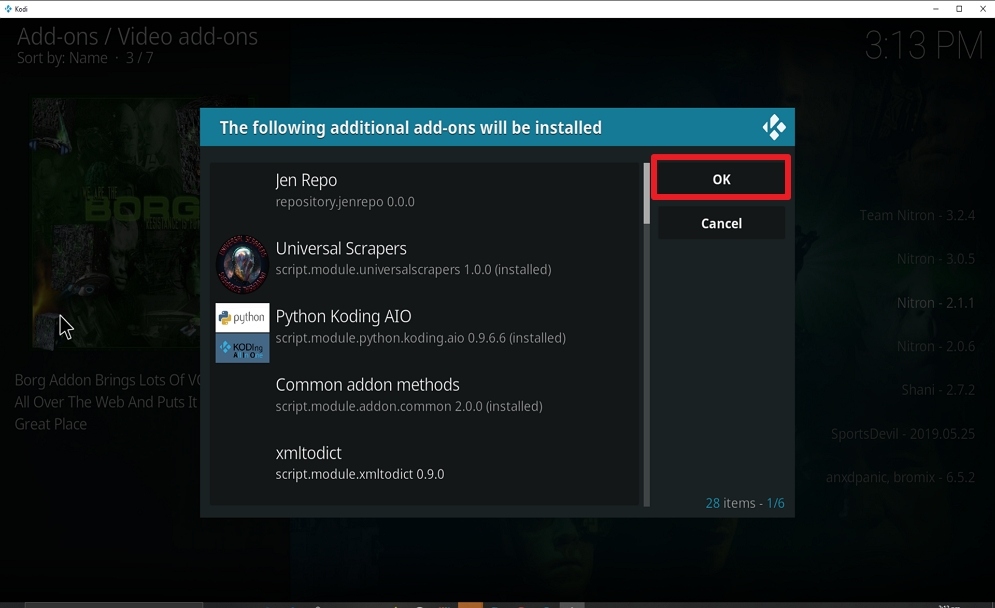
Task: Click 'script.module.universalscrapers 1.0.0 (installed)' text
Action: 413,270
